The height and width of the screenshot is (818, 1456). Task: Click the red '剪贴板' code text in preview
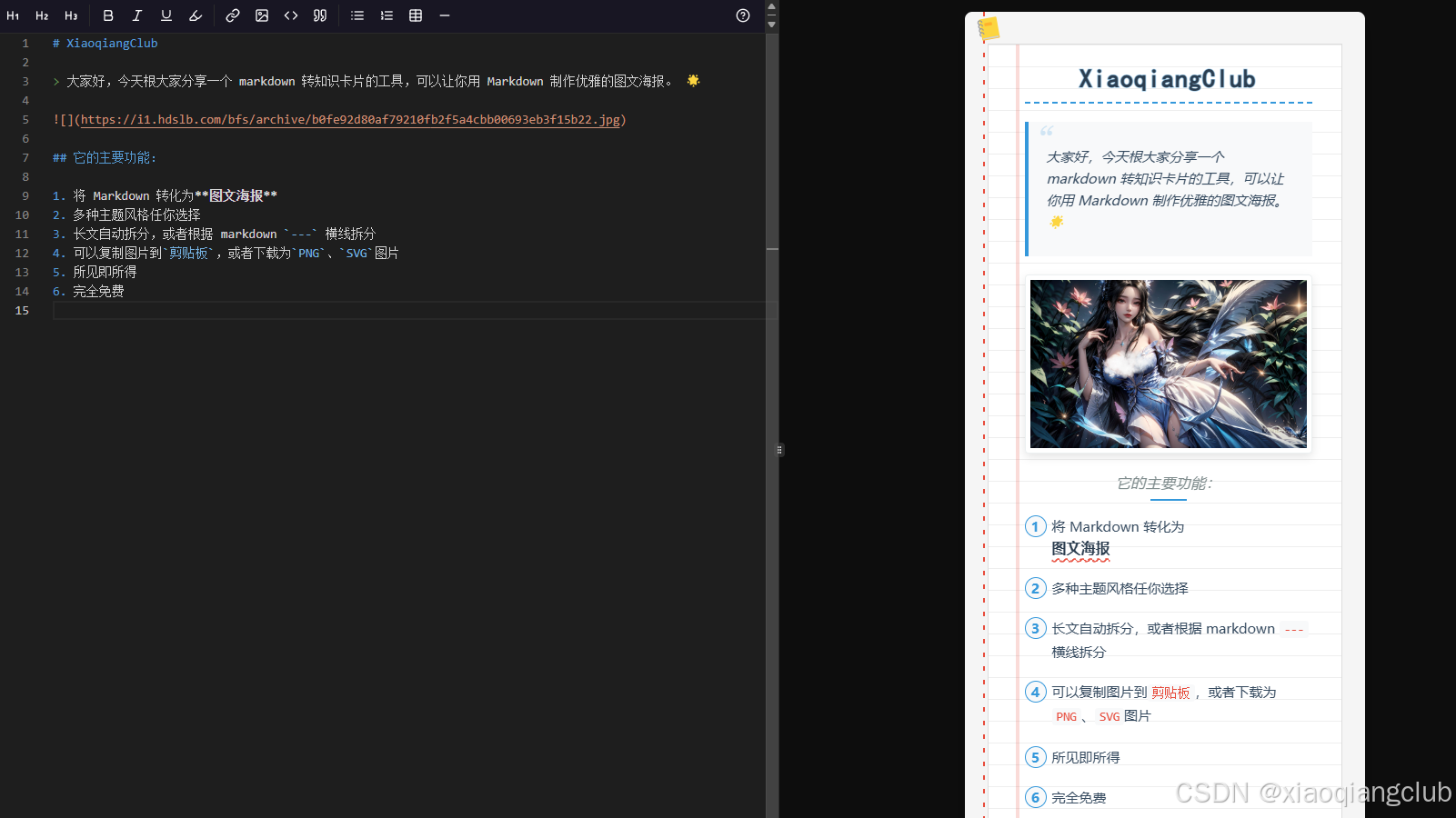tap(1170, 693)
